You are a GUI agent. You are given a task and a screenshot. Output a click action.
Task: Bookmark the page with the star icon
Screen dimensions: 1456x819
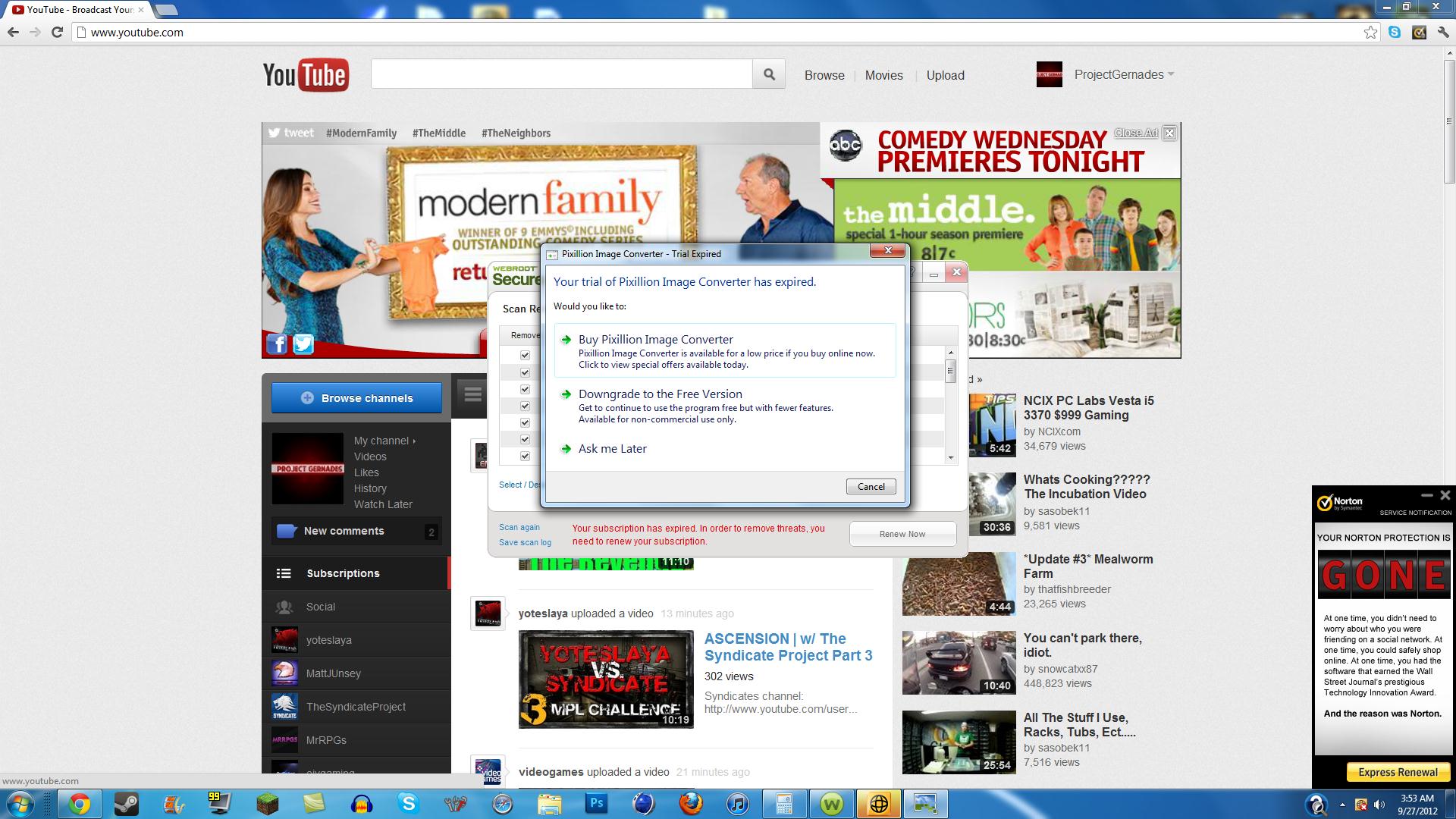(1370, 32)
